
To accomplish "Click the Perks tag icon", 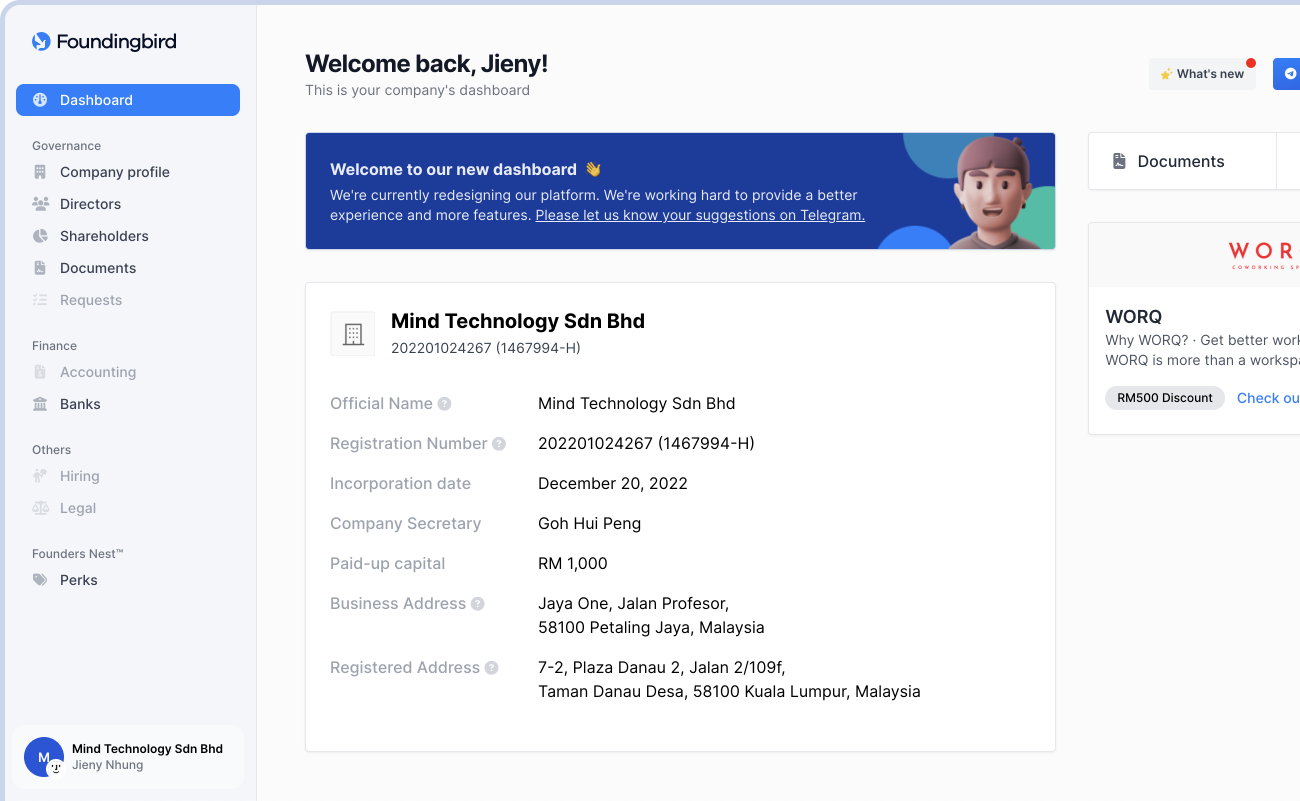I will 40,580.
